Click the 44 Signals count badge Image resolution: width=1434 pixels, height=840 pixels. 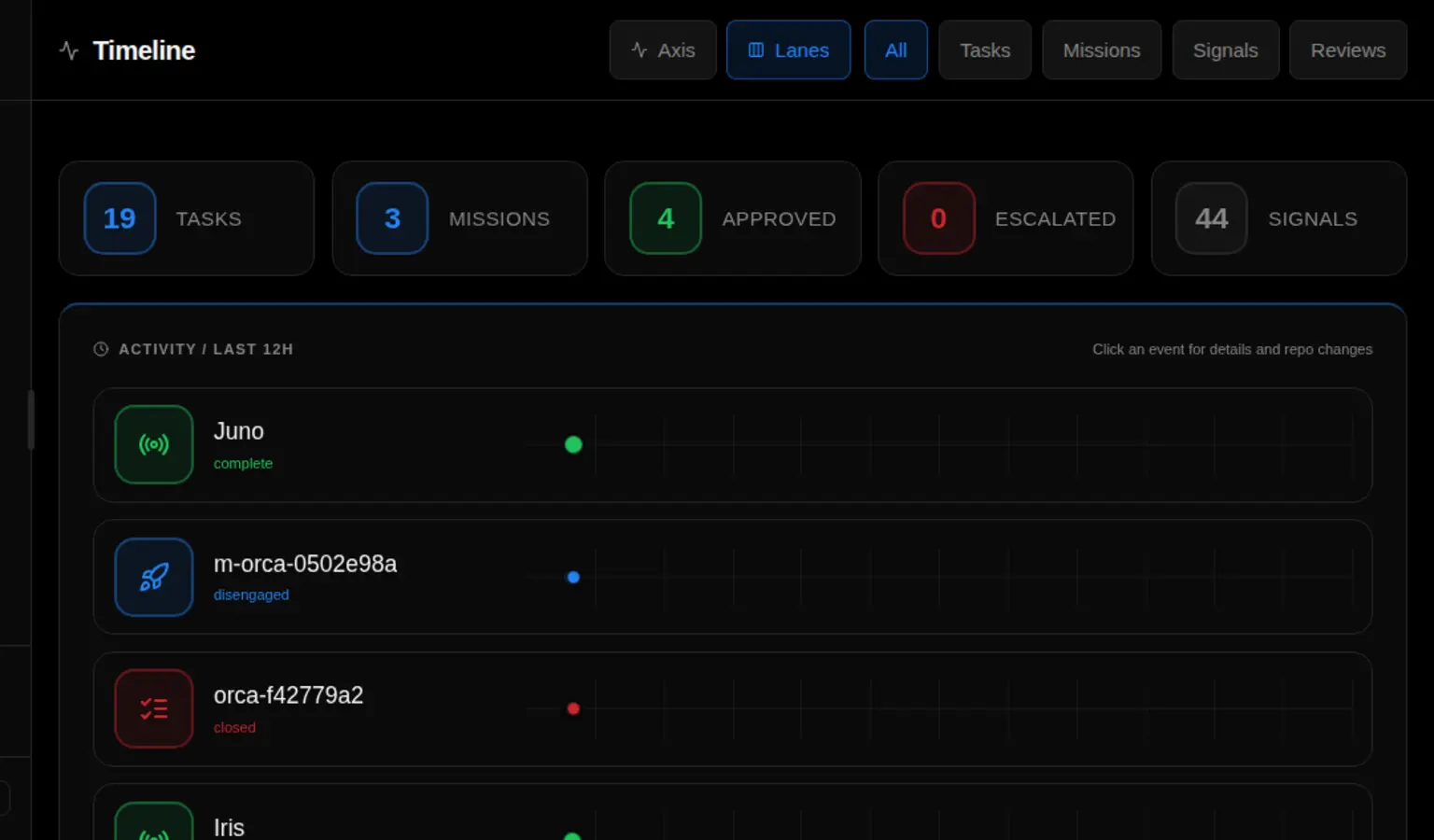pyautogui.click(x=1212, y=218)
